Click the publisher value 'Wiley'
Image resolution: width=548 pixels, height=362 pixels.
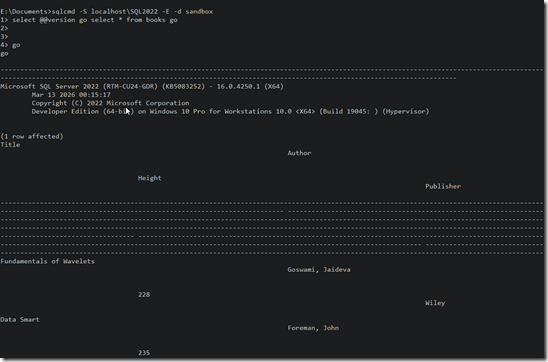click(435, 303)
